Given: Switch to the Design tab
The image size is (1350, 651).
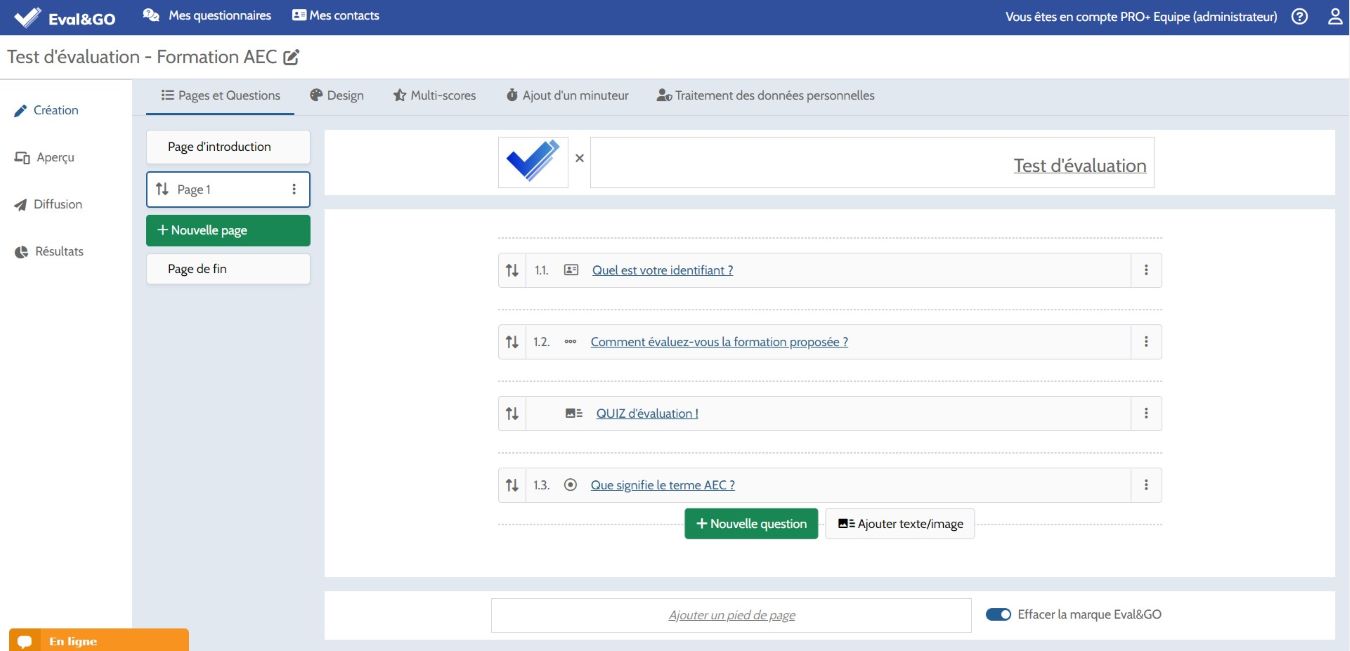Looking at the screenshot, I should coord(336,96).
